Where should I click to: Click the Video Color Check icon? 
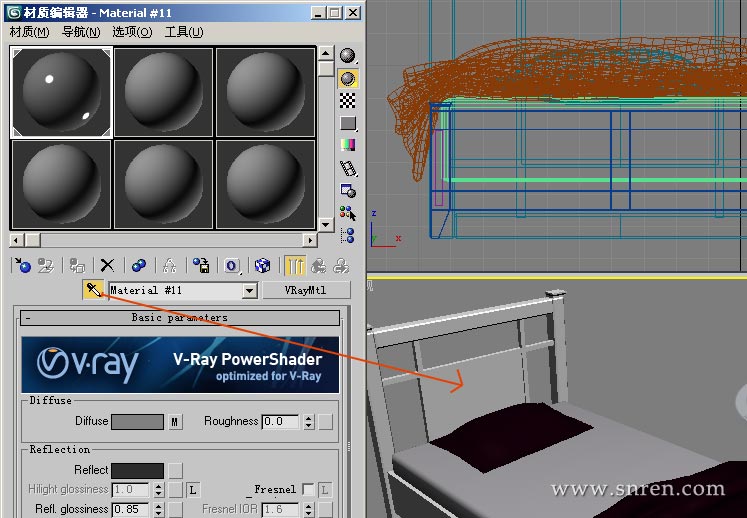pyautogui.click(x=348, y=145)
